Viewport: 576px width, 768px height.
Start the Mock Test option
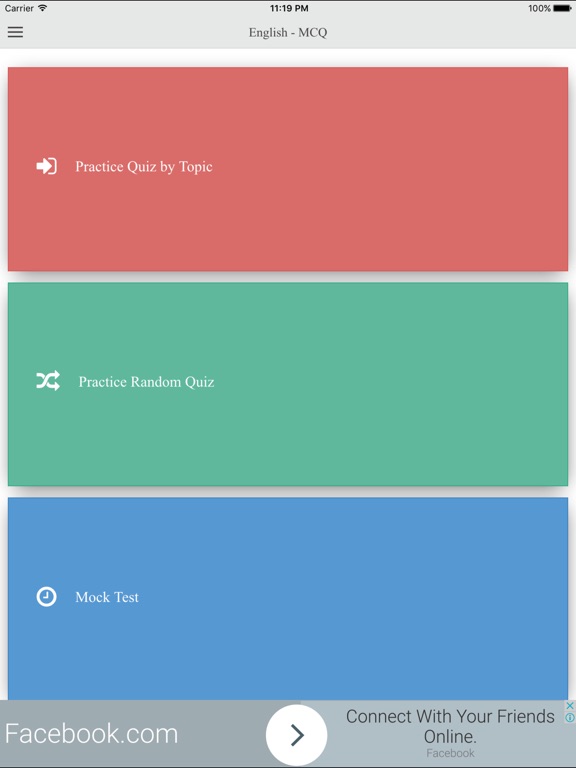point(107,597)
